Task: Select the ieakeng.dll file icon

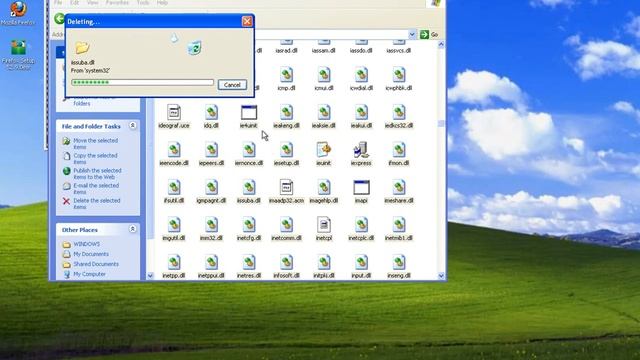Action: (x=286, y=112)
